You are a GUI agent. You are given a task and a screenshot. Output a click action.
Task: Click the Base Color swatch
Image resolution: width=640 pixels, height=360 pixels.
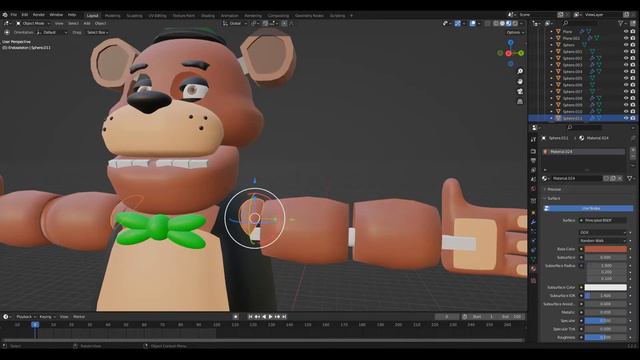coord(605,249)
